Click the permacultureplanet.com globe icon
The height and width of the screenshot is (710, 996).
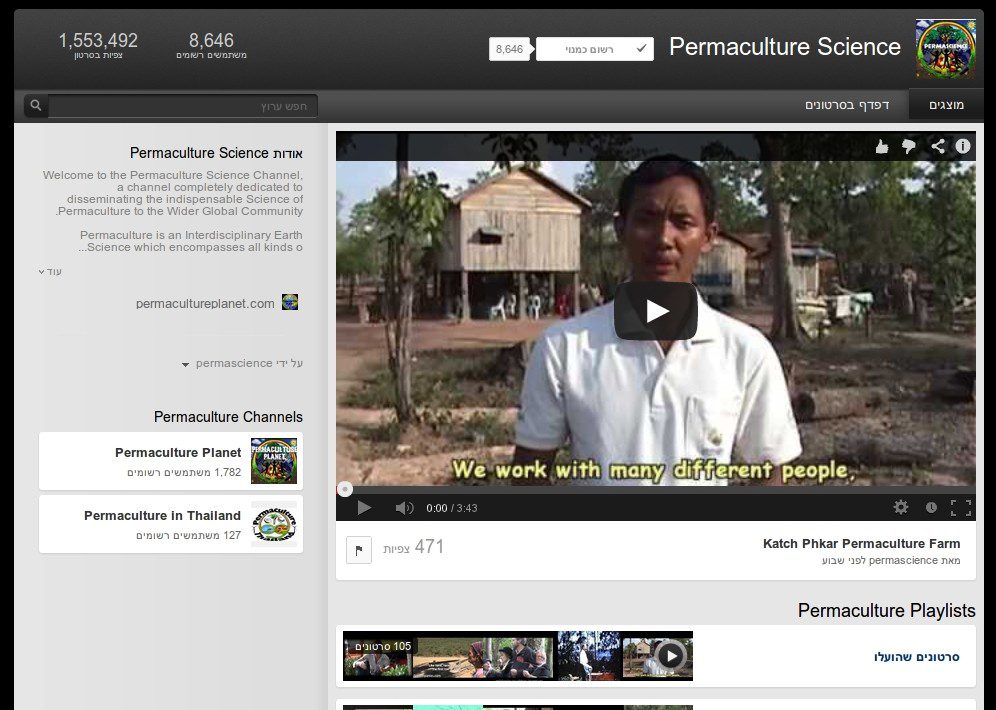click(x=290, y=302)
